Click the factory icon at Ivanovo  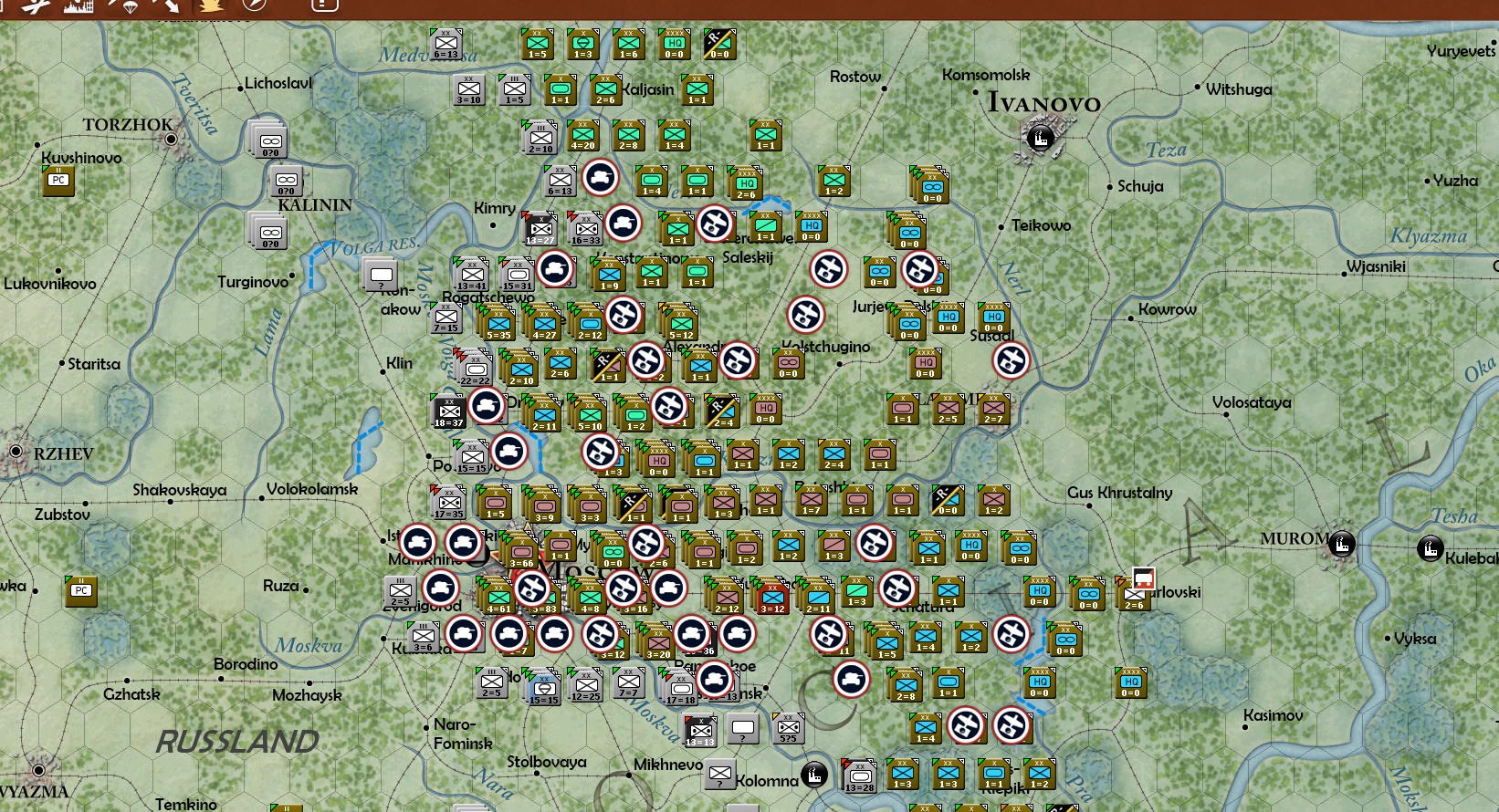click(x=1040, y=139)
